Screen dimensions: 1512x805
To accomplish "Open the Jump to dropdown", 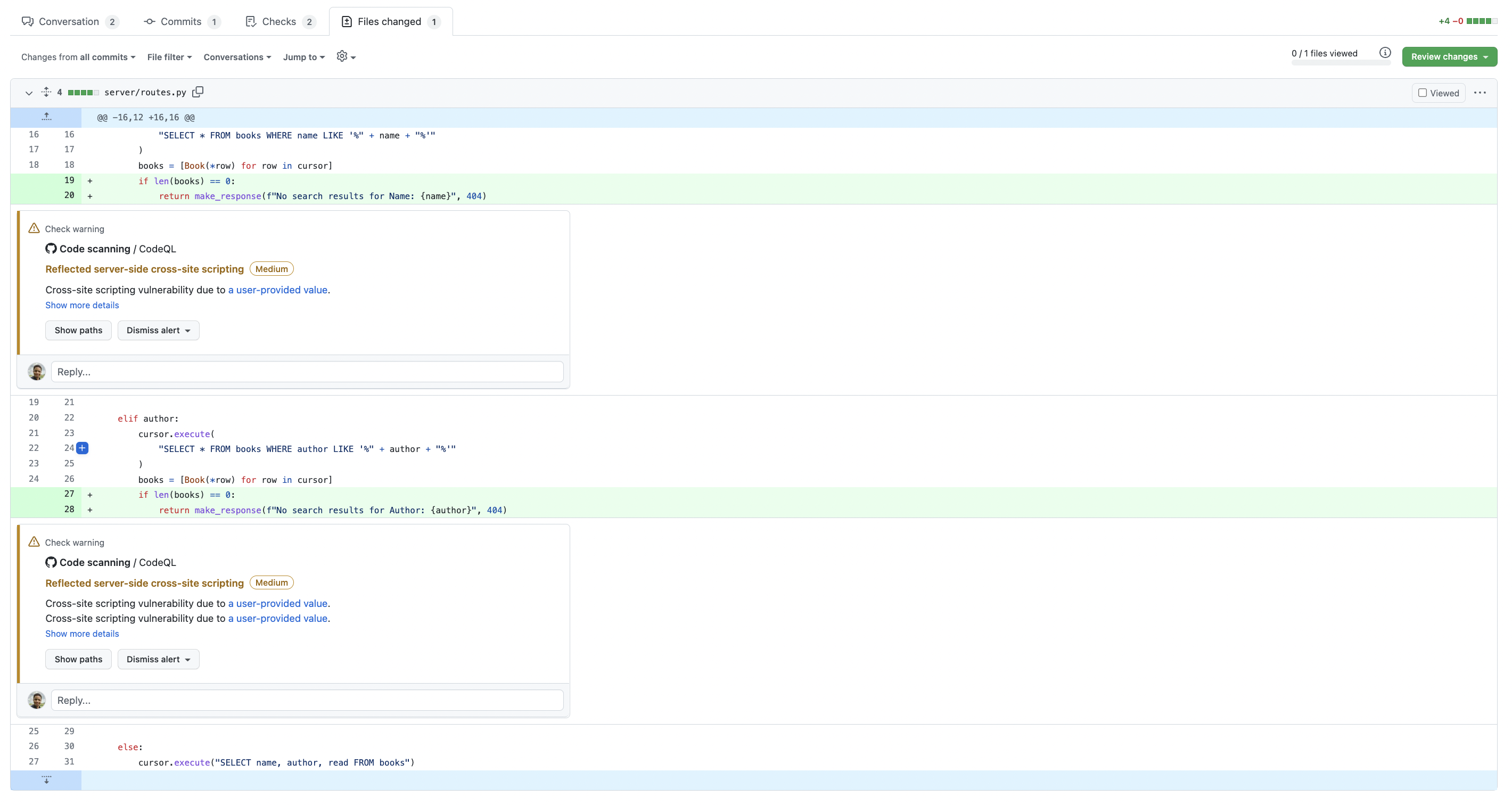I will pyautogui.click(x=303, y=57).
